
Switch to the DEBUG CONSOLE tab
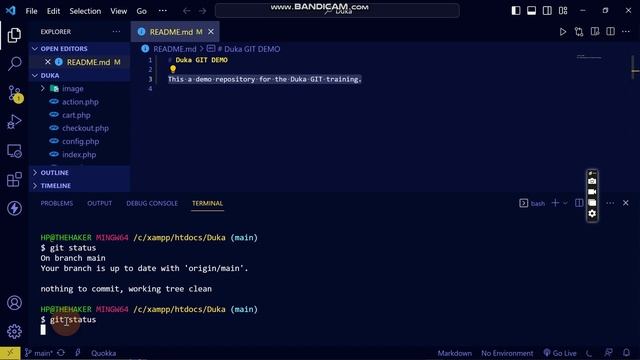click(x=152, y=203)
